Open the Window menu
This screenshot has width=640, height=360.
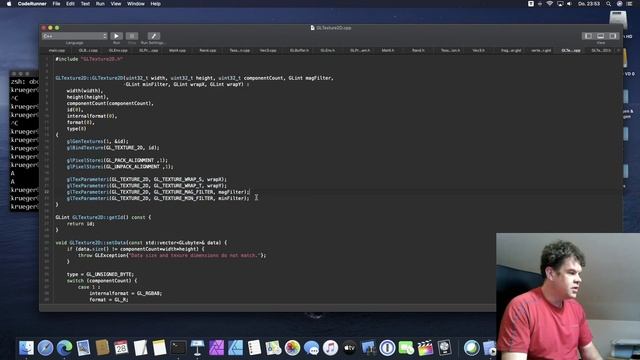pos(136,4)
